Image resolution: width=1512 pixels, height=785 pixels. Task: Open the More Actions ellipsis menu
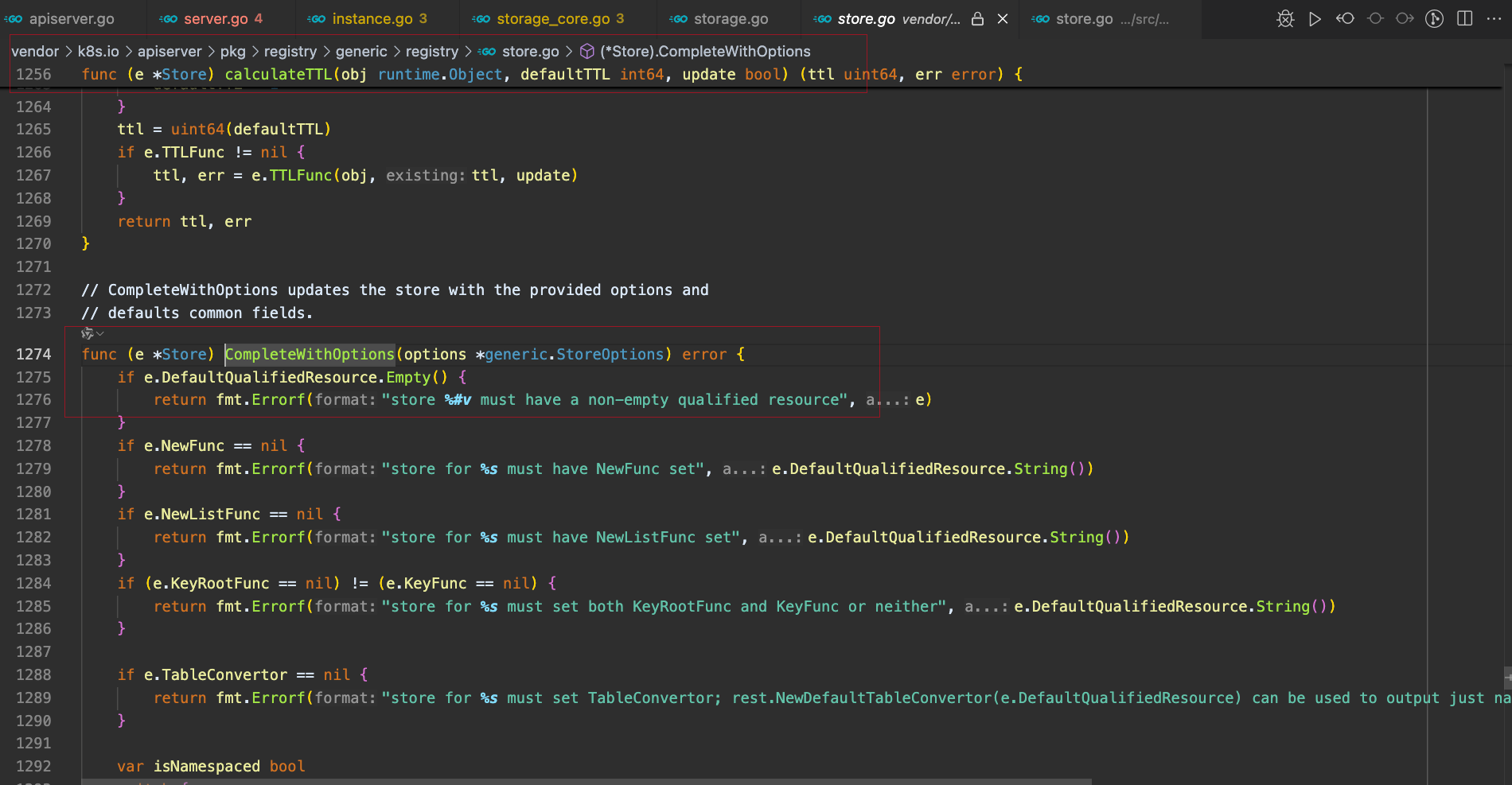[1494, 18]
